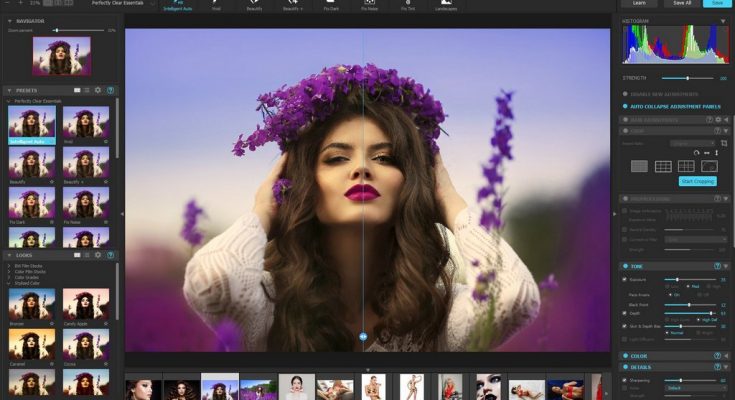Apply the Beautify preset from the top toolbar
735x400 pixels.
(252, 5)
